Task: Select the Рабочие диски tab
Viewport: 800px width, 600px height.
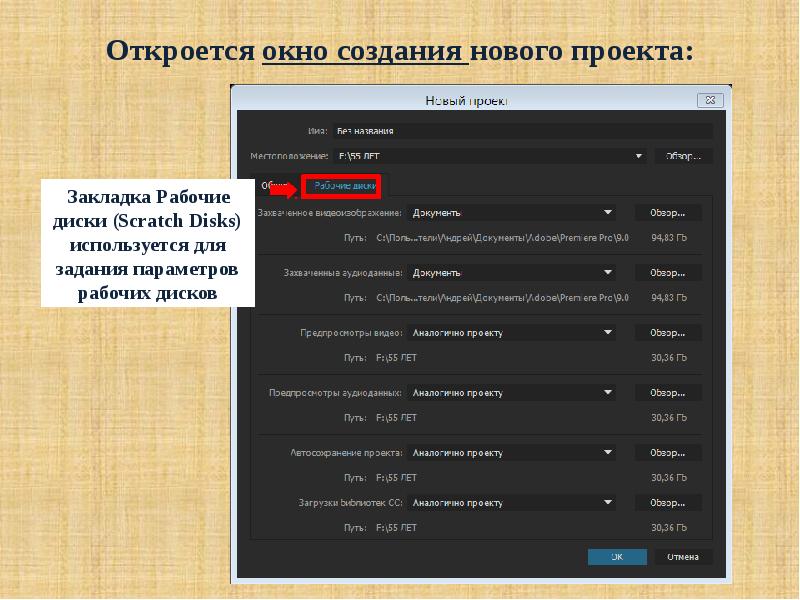Action: [x=342, y=185]
